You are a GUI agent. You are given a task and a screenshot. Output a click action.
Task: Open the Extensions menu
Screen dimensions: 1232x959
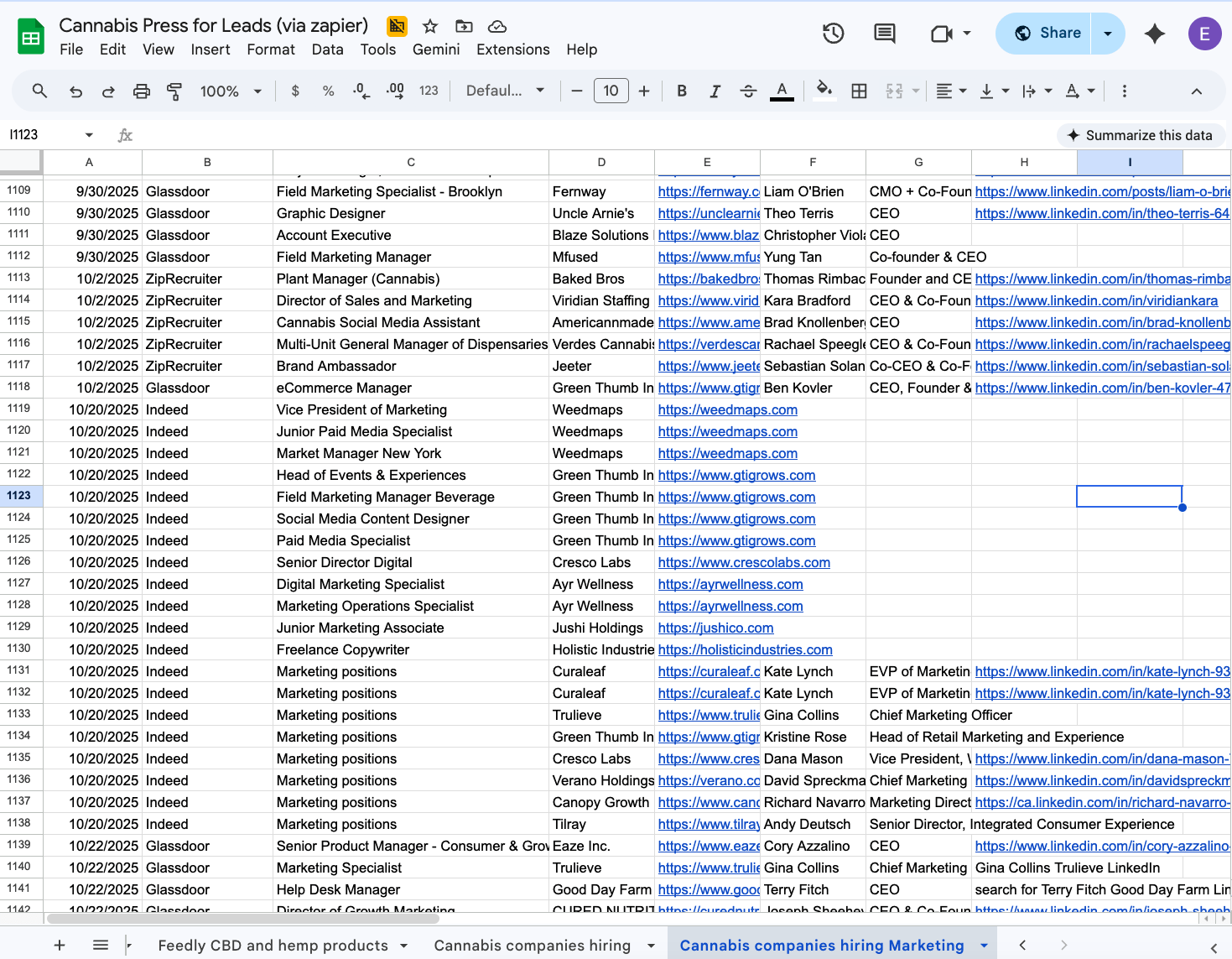(513, 50)
